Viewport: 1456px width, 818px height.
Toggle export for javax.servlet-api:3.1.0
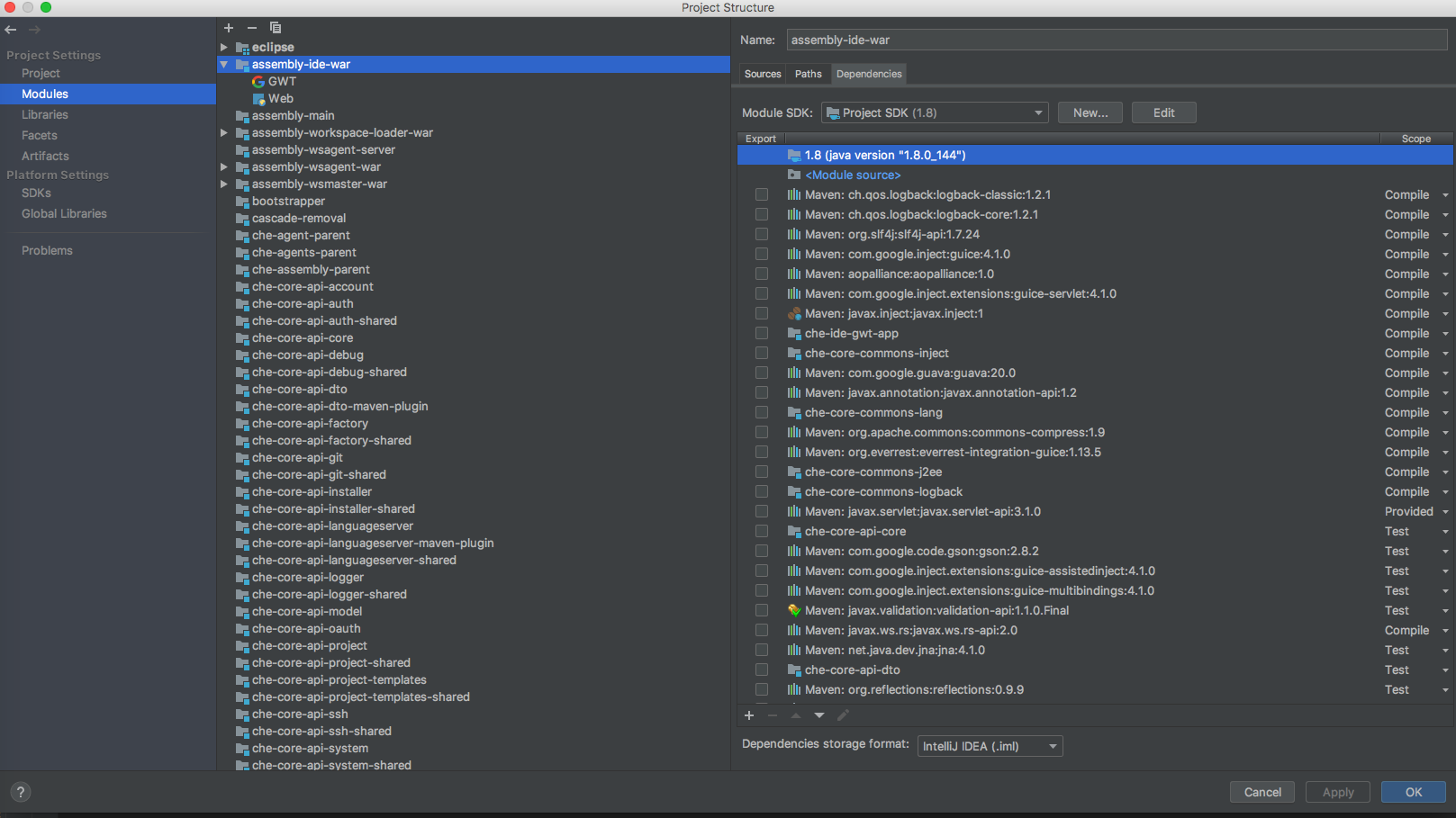click(x=762, y=512)
